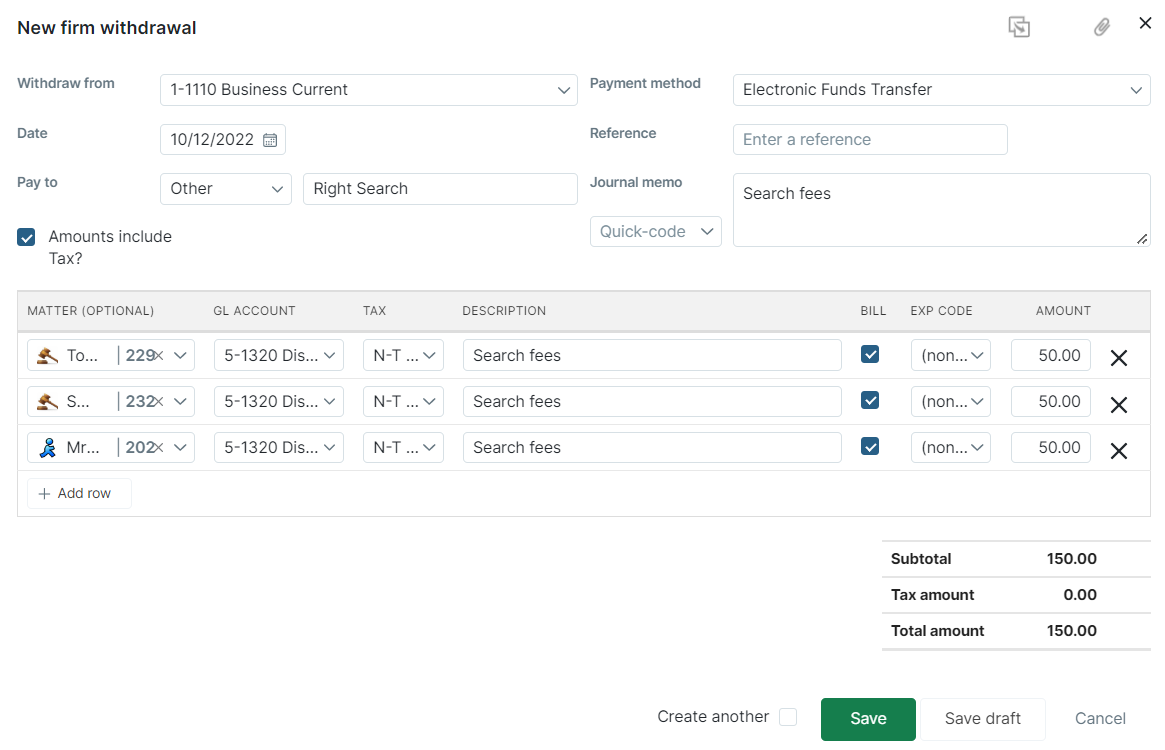
Task: Add a new row to the table
Action: pos(79,494)
